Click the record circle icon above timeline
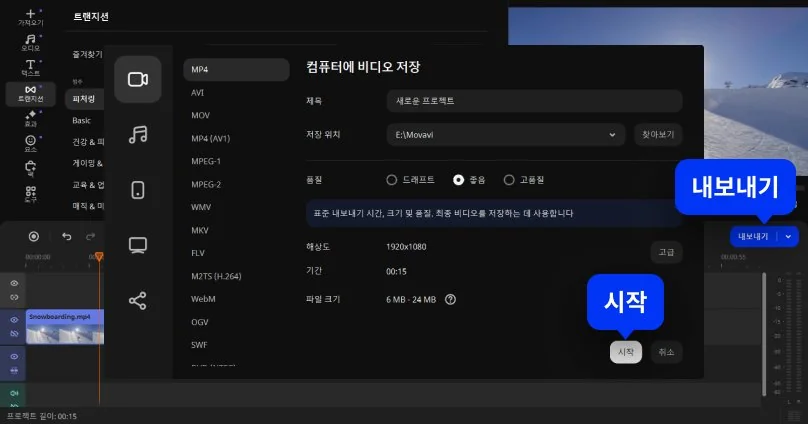808x424 pixels. click(33, 236)
